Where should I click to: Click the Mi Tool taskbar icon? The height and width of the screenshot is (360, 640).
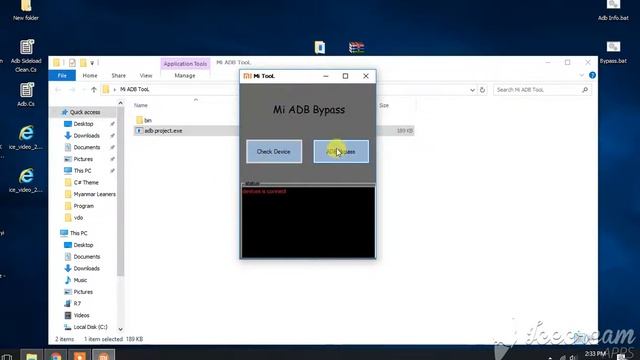(104, 355)
